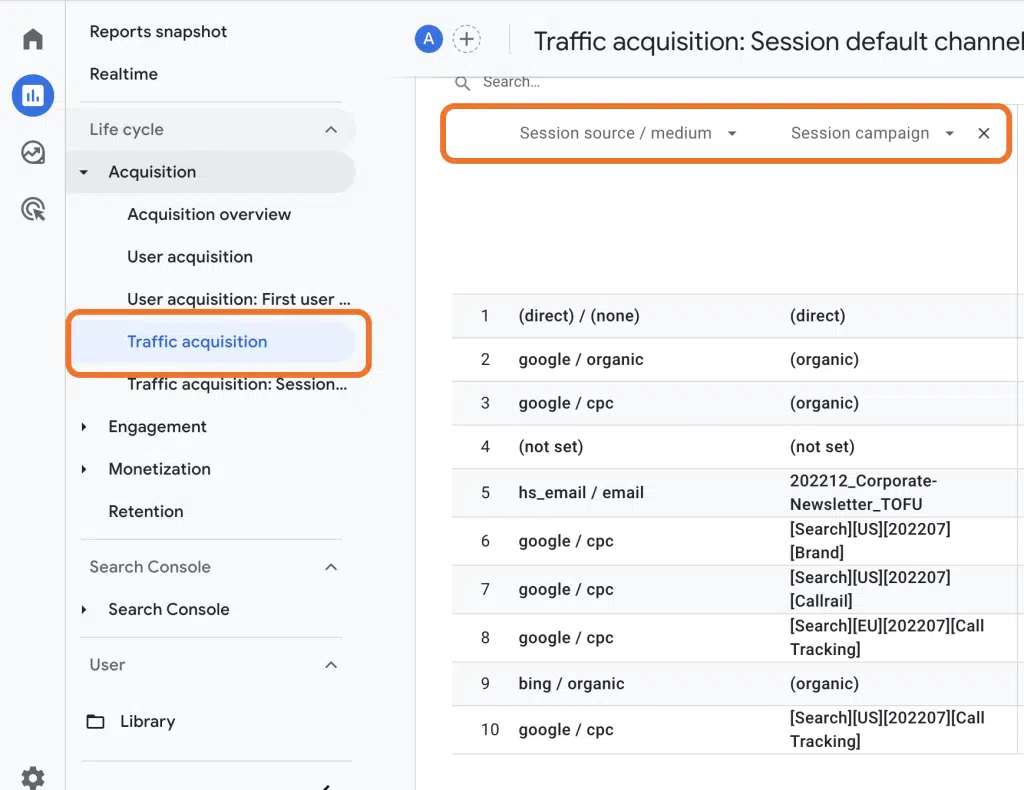This screenshot has width=1024, height=790.
Task: Click the '(not set)' source cell in row 4
Action: click(551, 447)
